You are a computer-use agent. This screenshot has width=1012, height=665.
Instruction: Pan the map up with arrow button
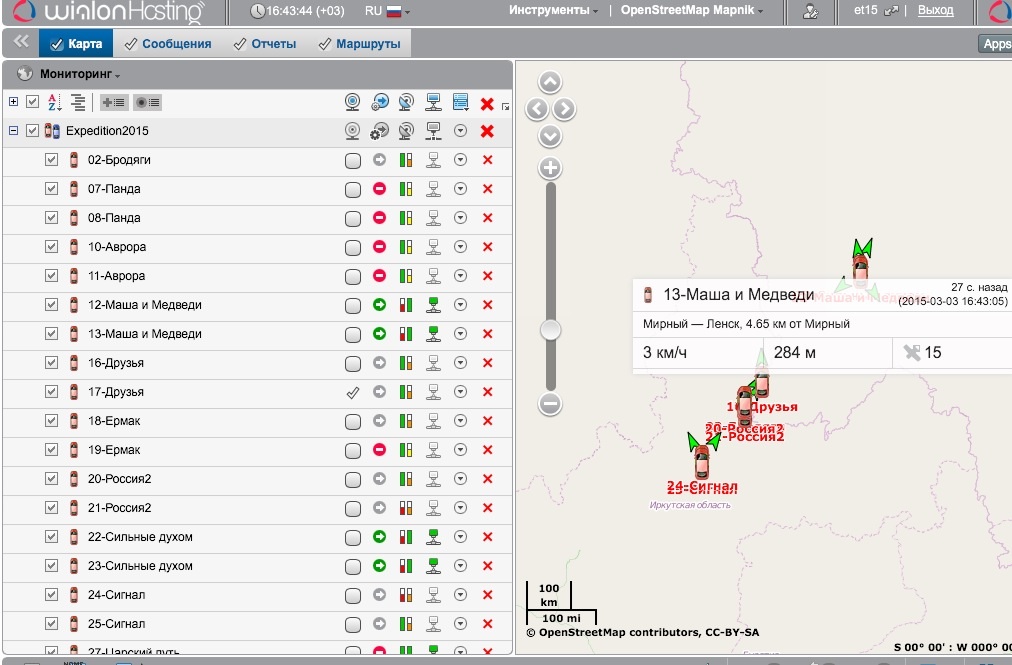pyautogui.click(x=550, y=83)
